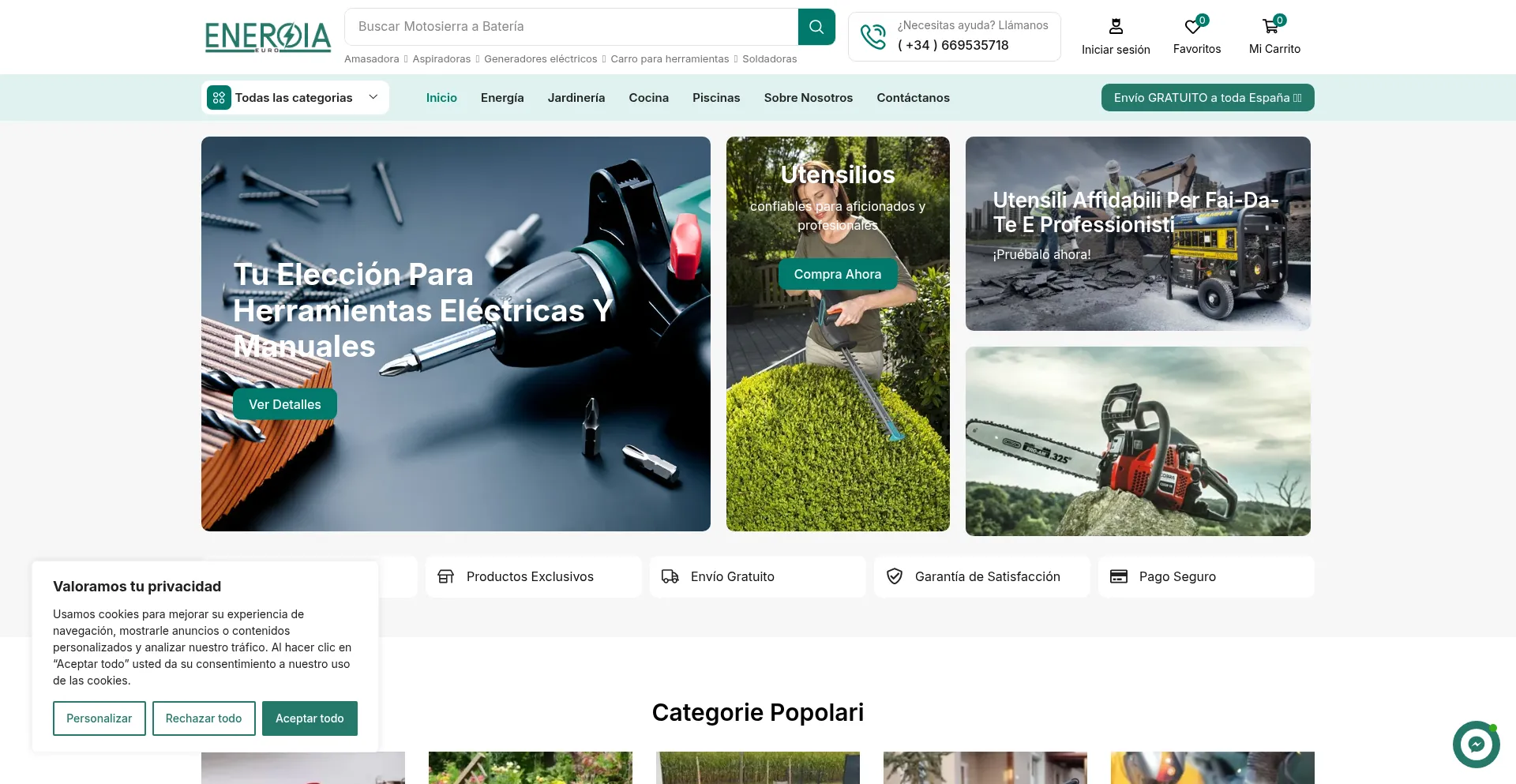The image size is (1516, 784).
Task: Click the Energia logo
Action: (x=268, y=37)
